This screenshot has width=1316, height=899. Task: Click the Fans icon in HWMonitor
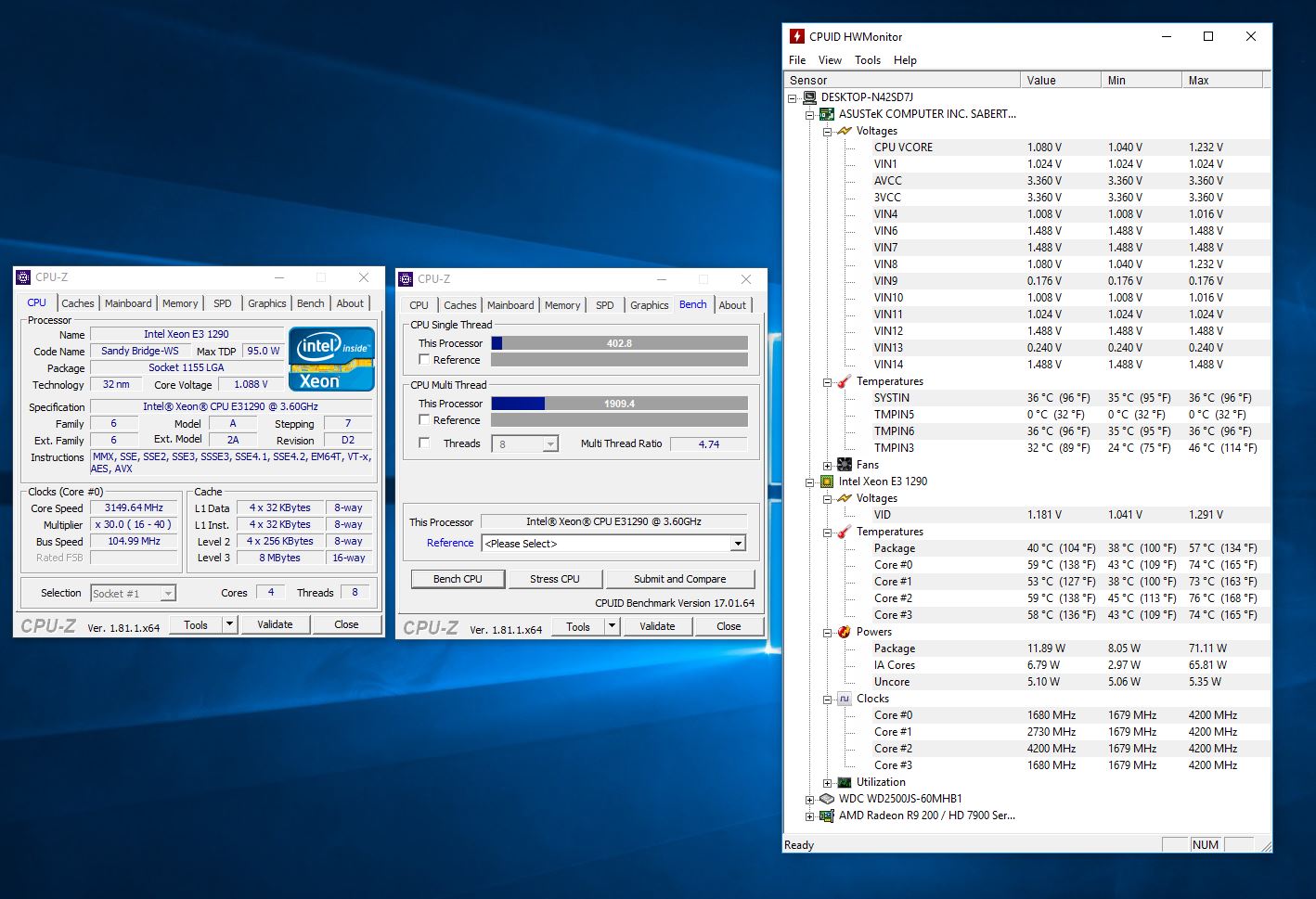(845, 465)
